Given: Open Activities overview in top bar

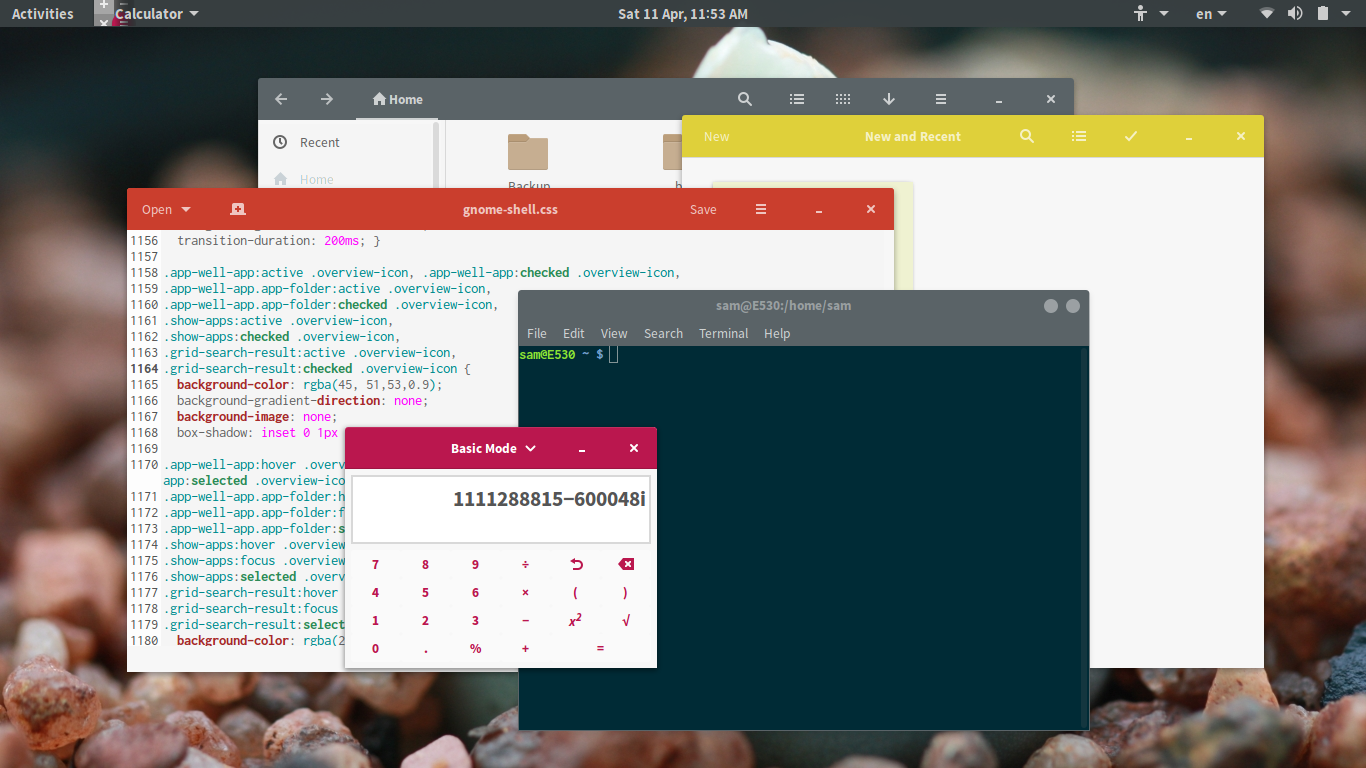Looking at the screenshot, I should [x=42, y=14].
